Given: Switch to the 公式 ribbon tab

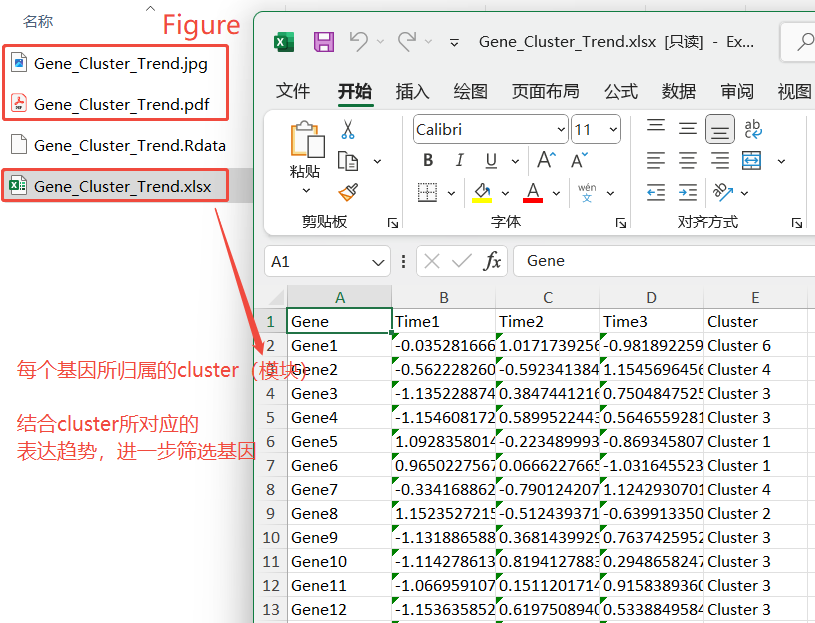Looking at the screenshot, I should 620,91.
